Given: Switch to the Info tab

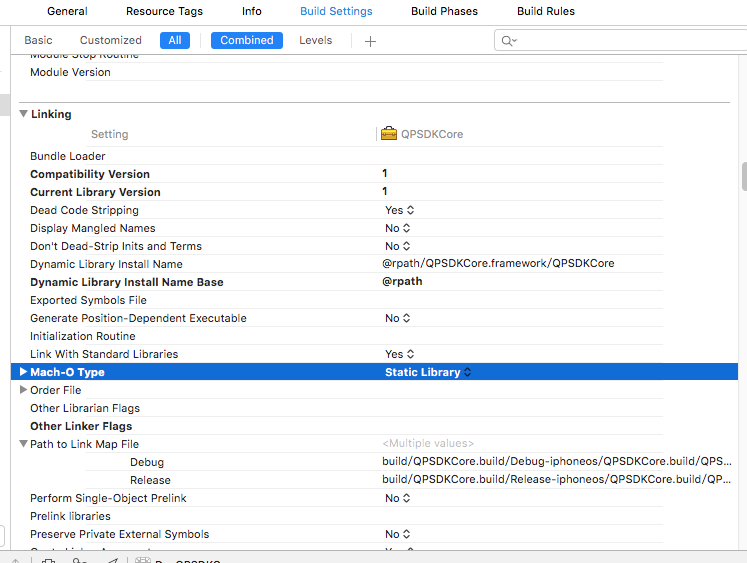Looking at the screenshot, I should 252,11.
